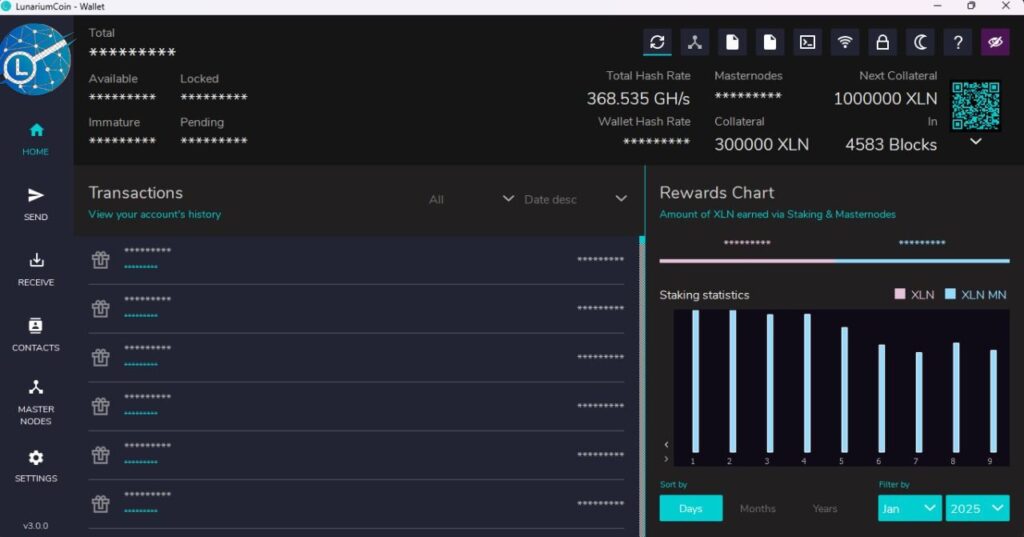Click the 4583 Blocks value
Viewport: 1024px width, 537px height.
(x=891, y=144)
